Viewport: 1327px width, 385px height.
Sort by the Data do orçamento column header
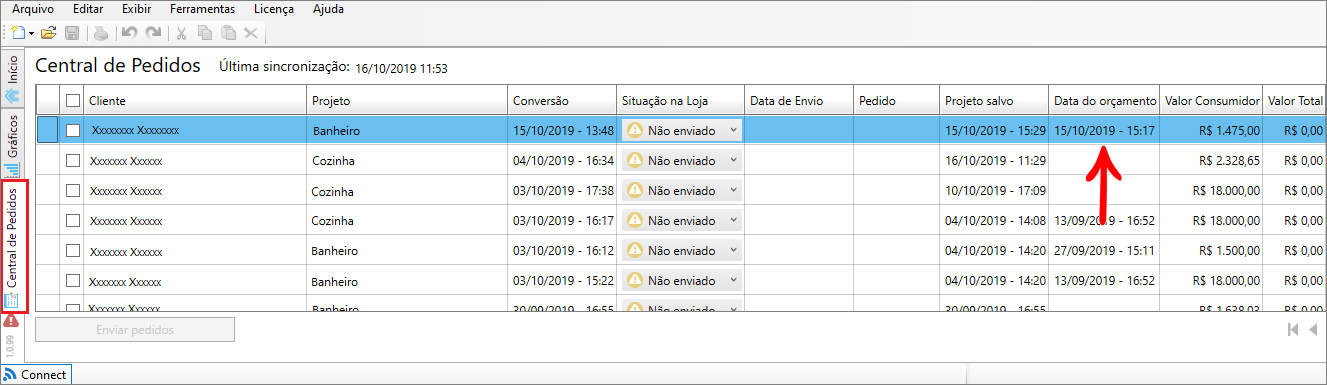[x=1104, y=100]
